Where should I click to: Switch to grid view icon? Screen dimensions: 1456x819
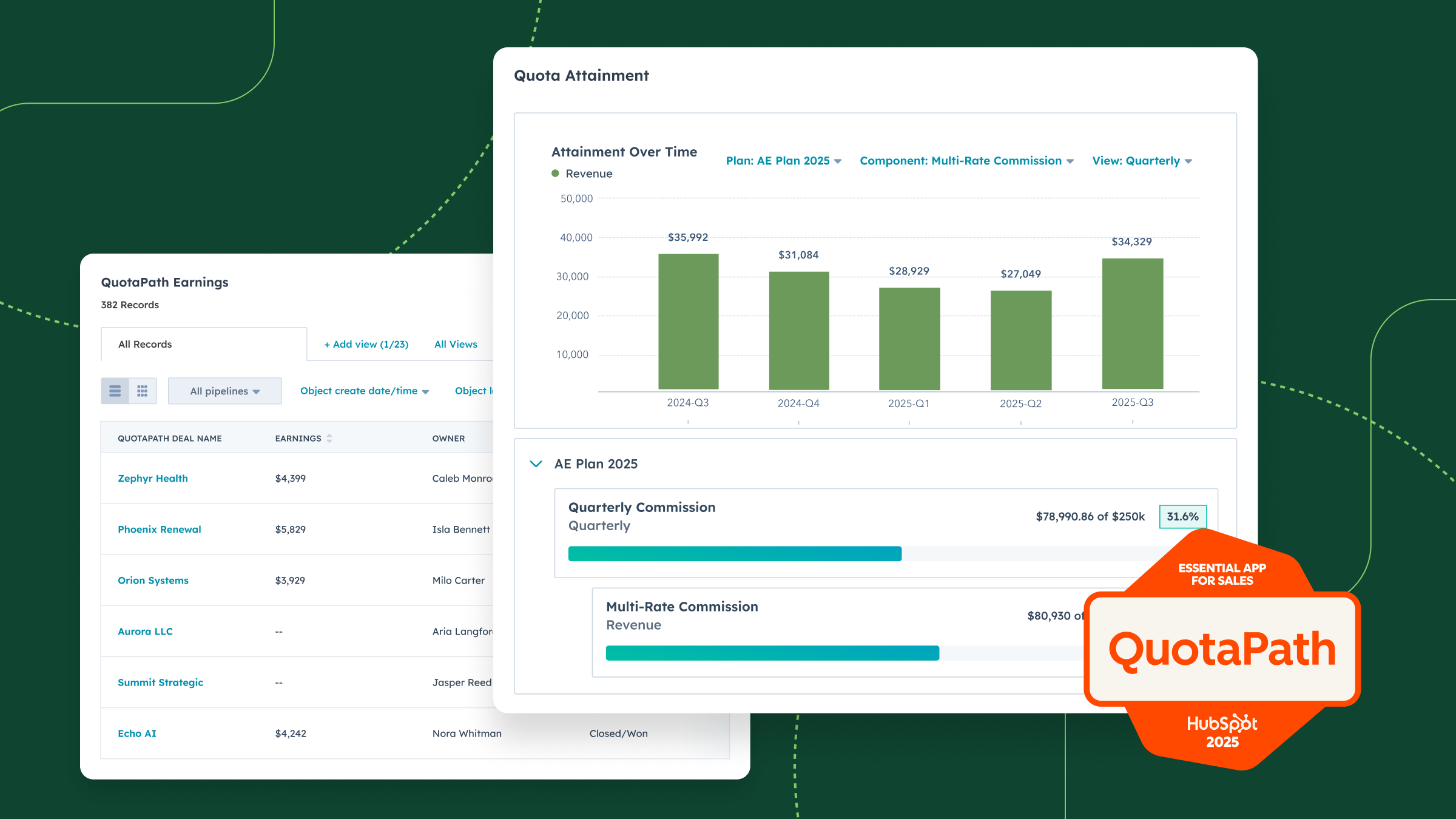click(143, 391)
